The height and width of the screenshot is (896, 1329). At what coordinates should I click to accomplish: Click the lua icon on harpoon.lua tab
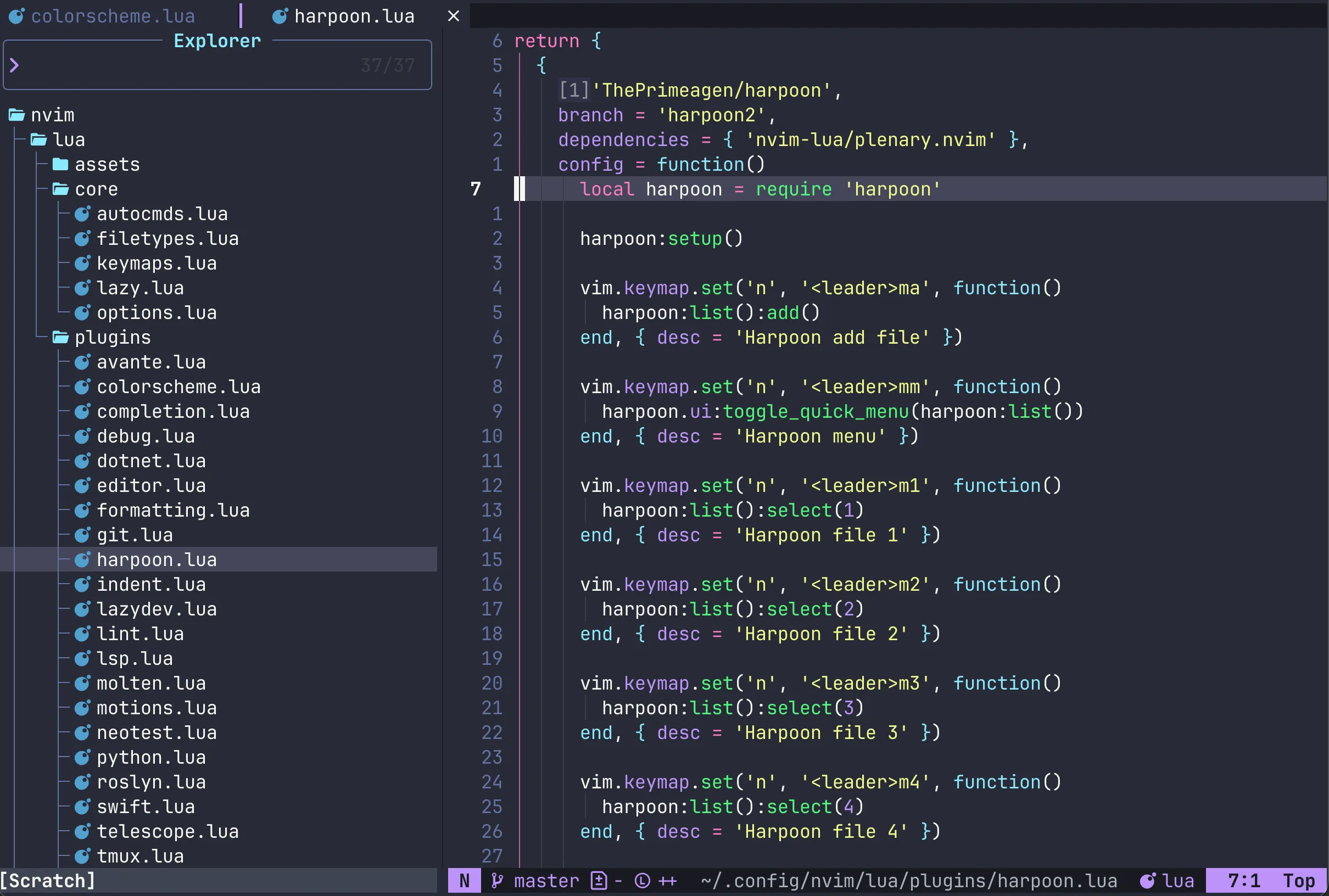[x=280, y=16]
